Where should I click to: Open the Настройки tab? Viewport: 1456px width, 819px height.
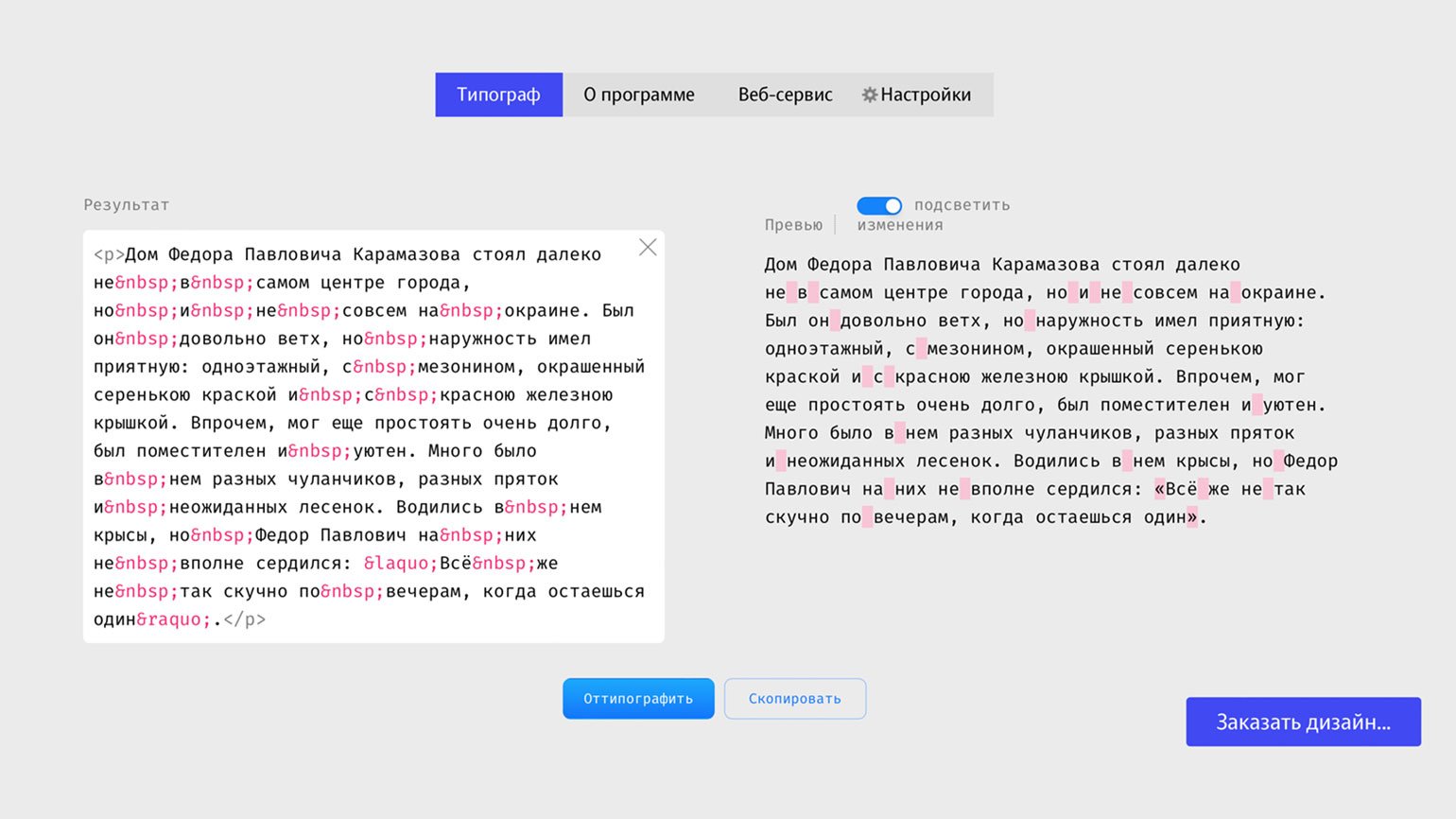[917, 95]
